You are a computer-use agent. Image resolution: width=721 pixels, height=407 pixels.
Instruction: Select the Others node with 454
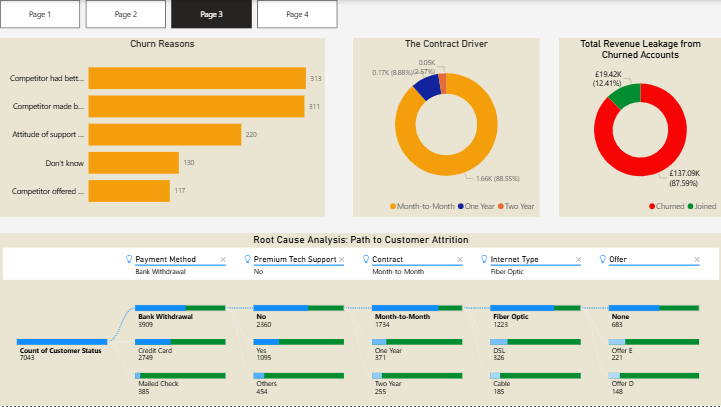coord(298,376)
